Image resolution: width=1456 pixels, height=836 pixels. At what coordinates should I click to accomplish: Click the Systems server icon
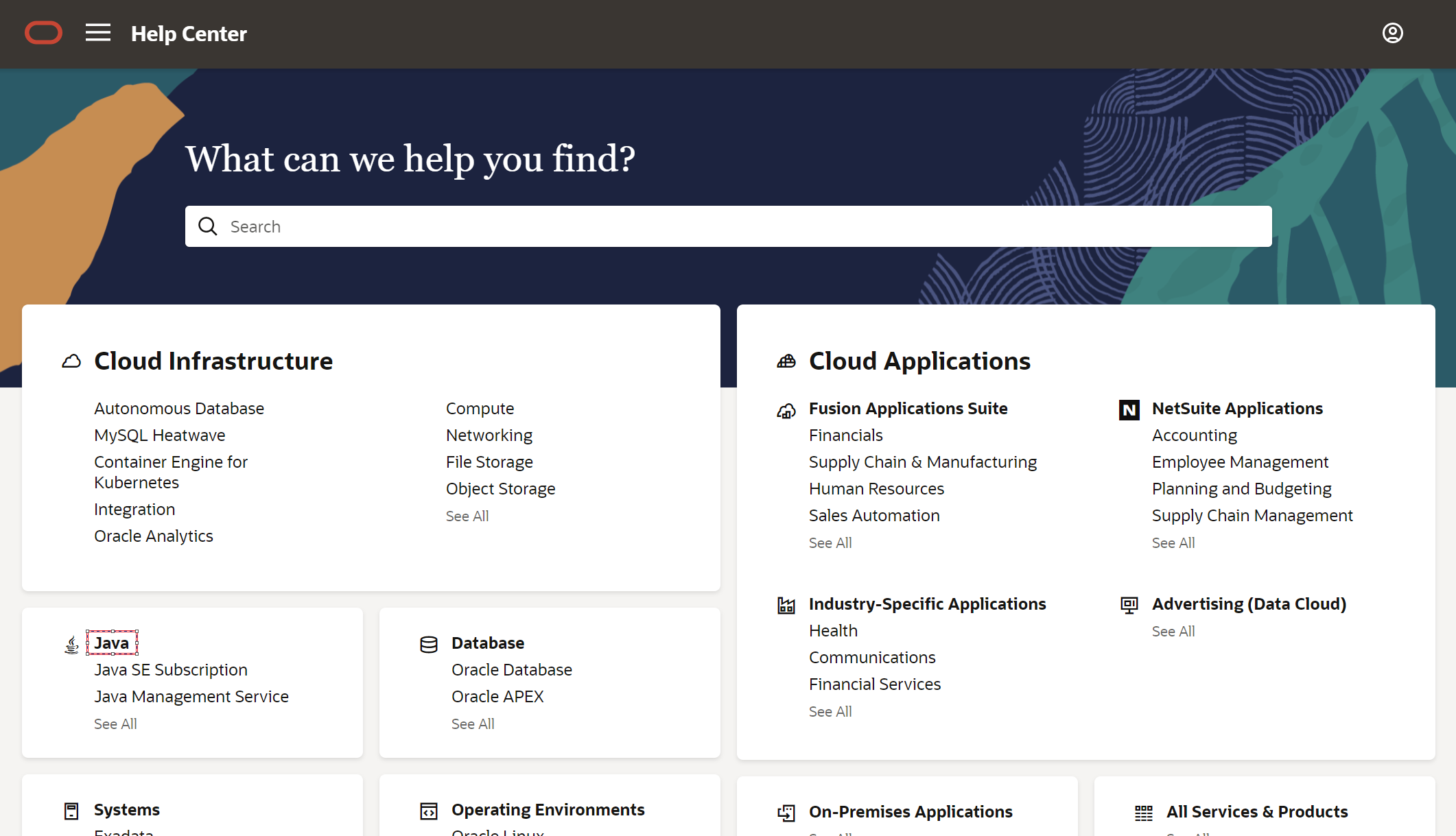(71, 811)
